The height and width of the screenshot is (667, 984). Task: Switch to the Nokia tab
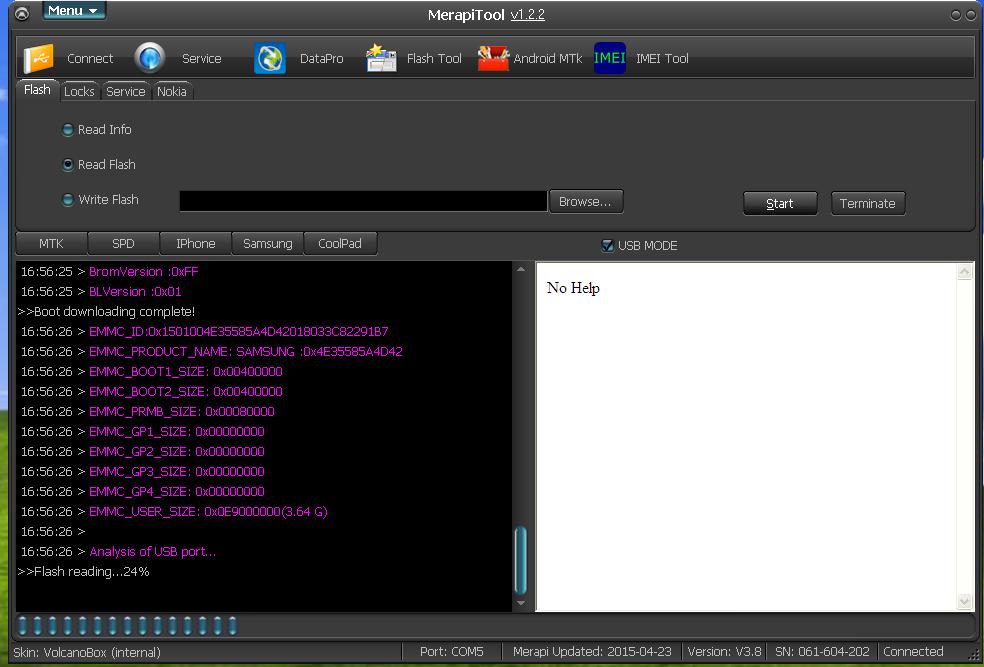pyautogui.click(x=172, y=92)
